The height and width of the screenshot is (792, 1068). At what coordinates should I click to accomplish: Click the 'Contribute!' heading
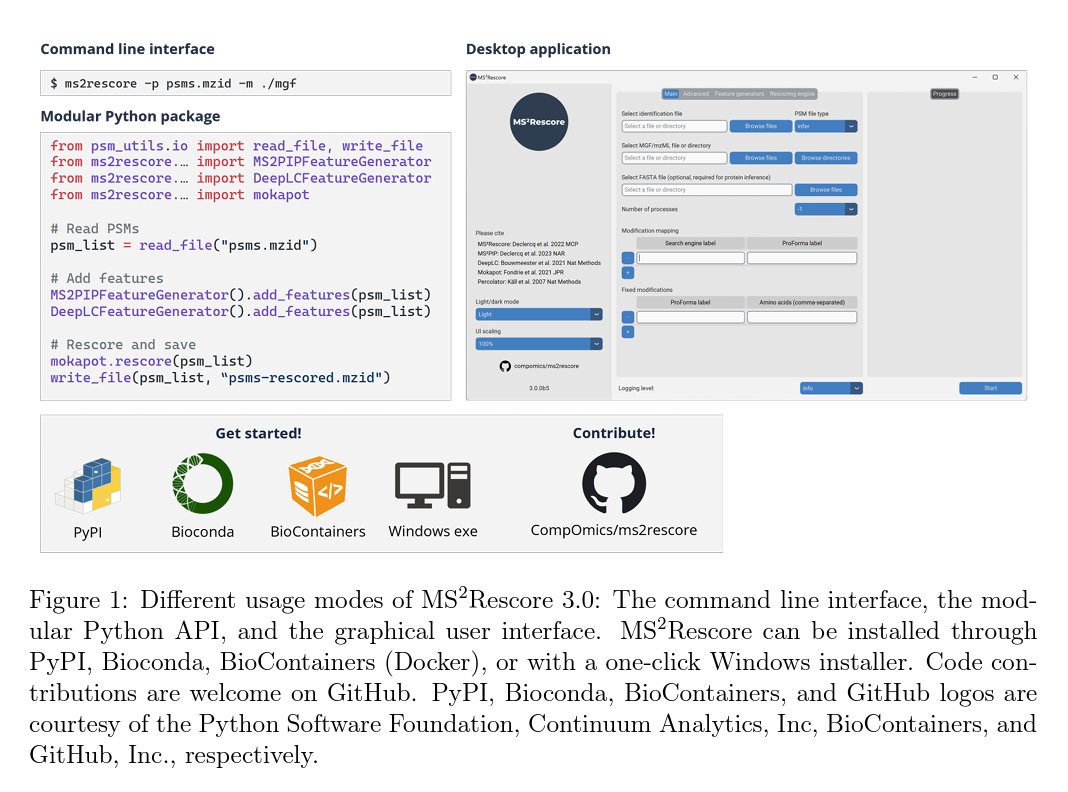614,433
